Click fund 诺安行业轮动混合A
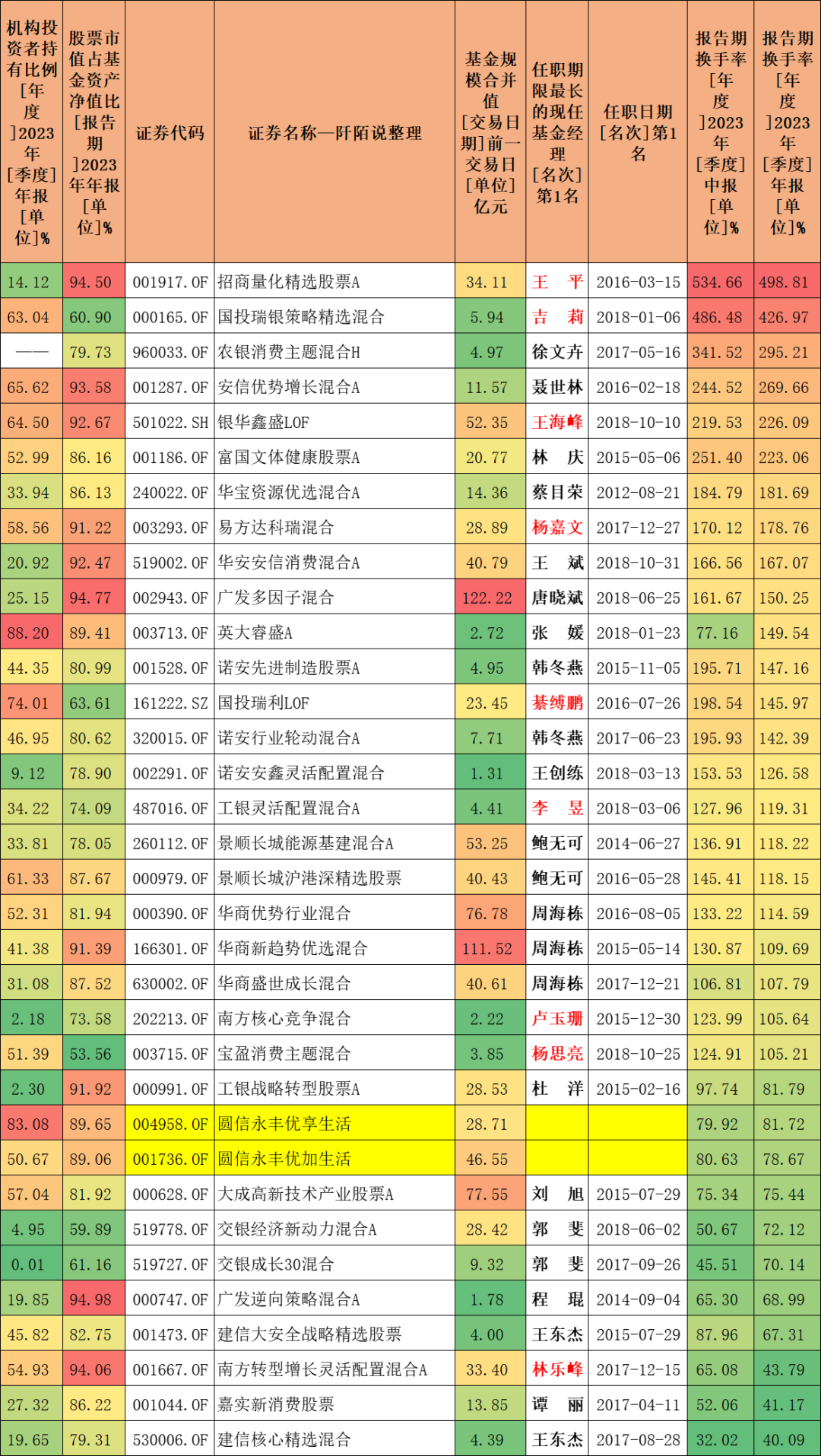Viewport: 821px width, 1456px height. click(x=289, y=738)
